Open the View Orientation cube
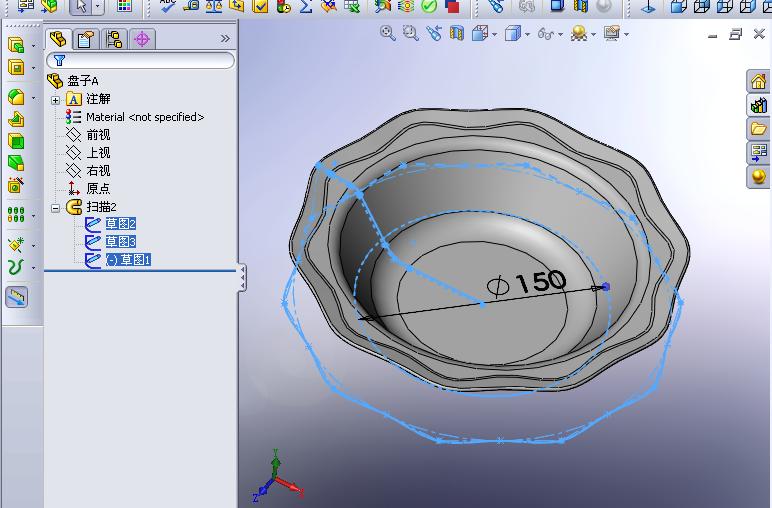 (480, 33)
